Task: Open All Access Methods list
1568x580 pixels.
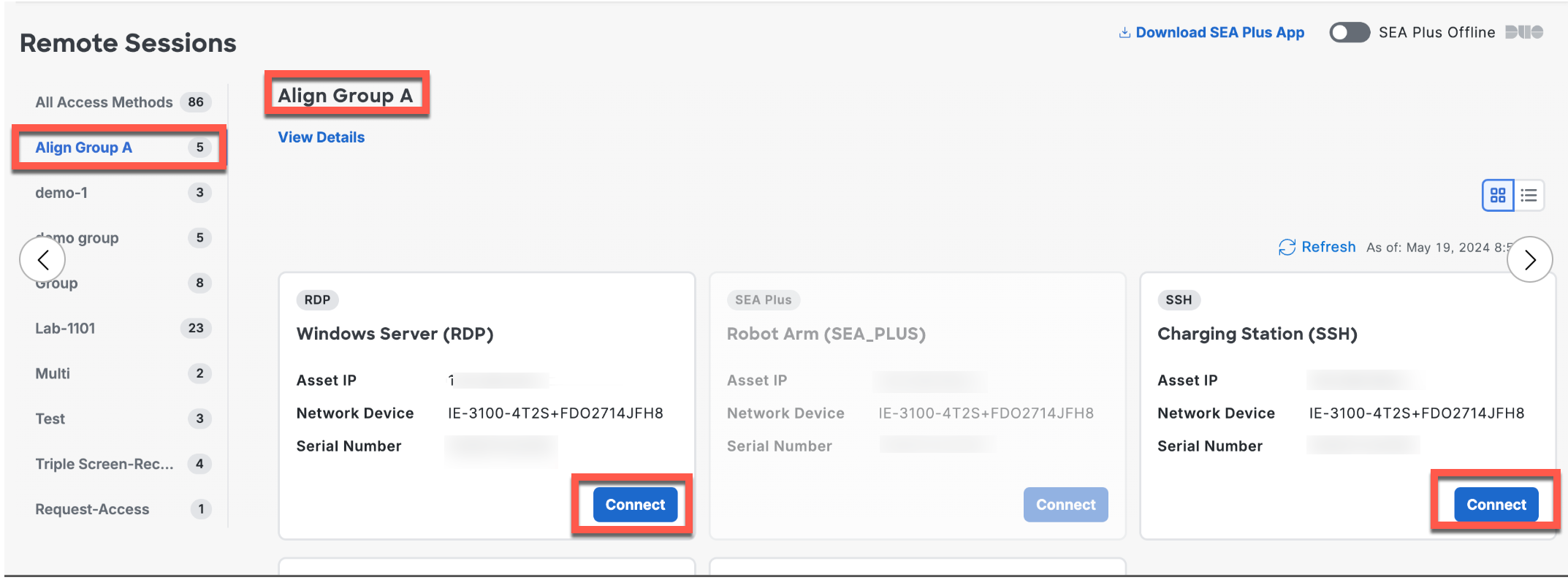Action: [x=104, y=102]
